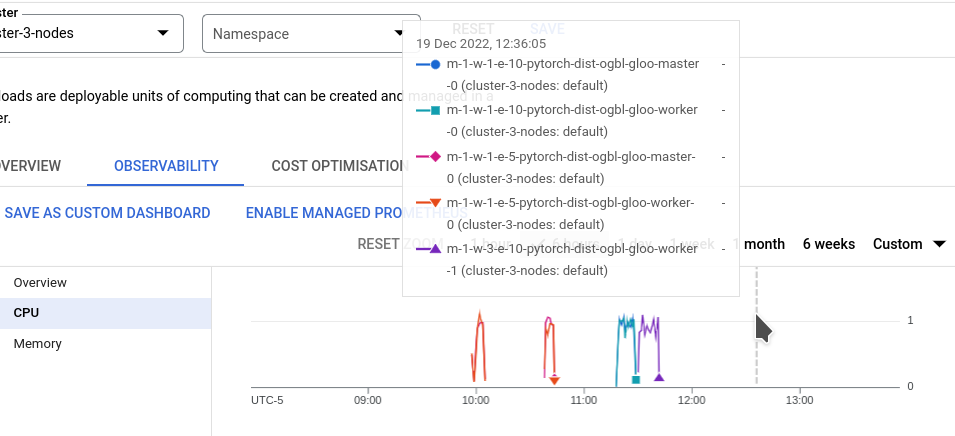The image size is (955, 436).
Task: Select Memory in the metrics sidebar
Action: (38, 344)
